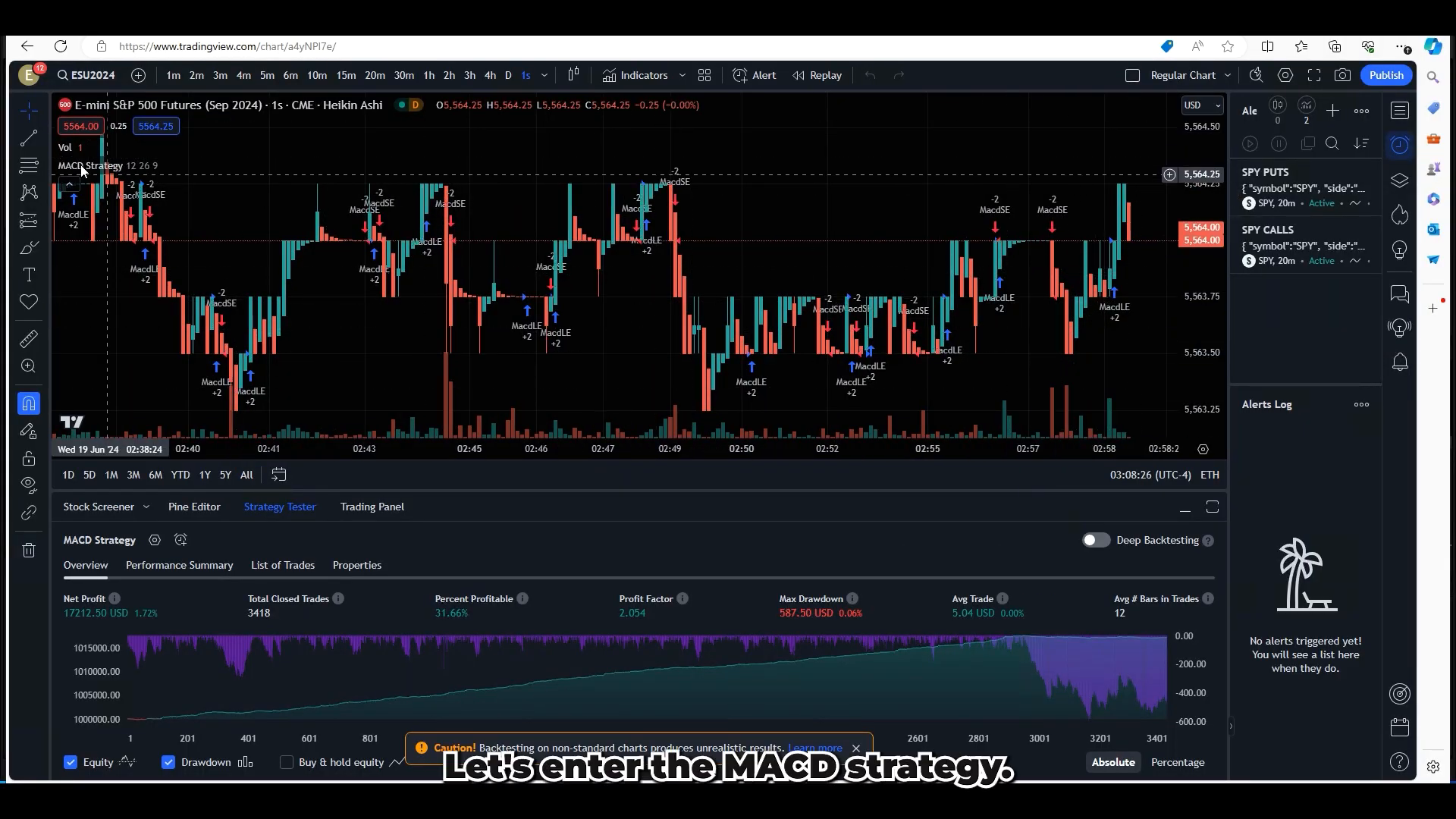This screenshot has width=1456, height=819.
Task: Expand the indicators favorites dropdown arrow
Action: click(x=682, y=75)
